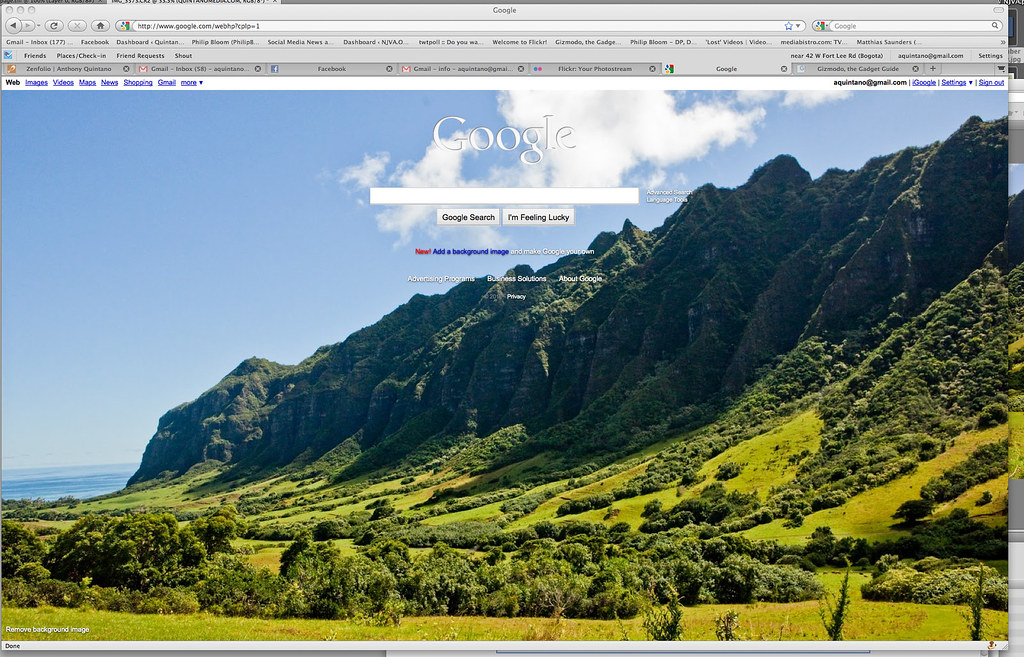Viewport: 1024px width, 657px height.
Task: Open the Images link in Google nav
Action: (x=36, y=82)
